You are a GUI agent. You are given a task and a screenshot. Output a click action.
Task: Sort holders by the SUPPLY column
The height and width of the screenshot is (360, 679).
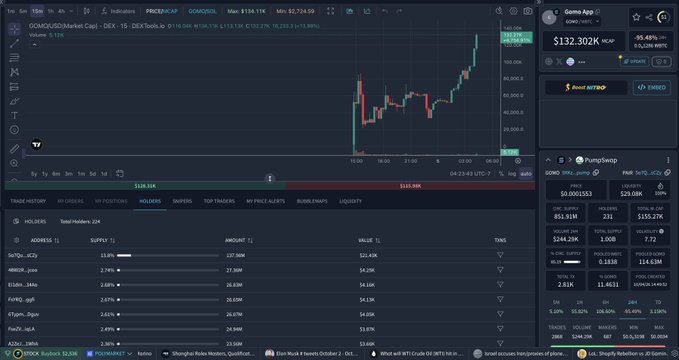103,240
